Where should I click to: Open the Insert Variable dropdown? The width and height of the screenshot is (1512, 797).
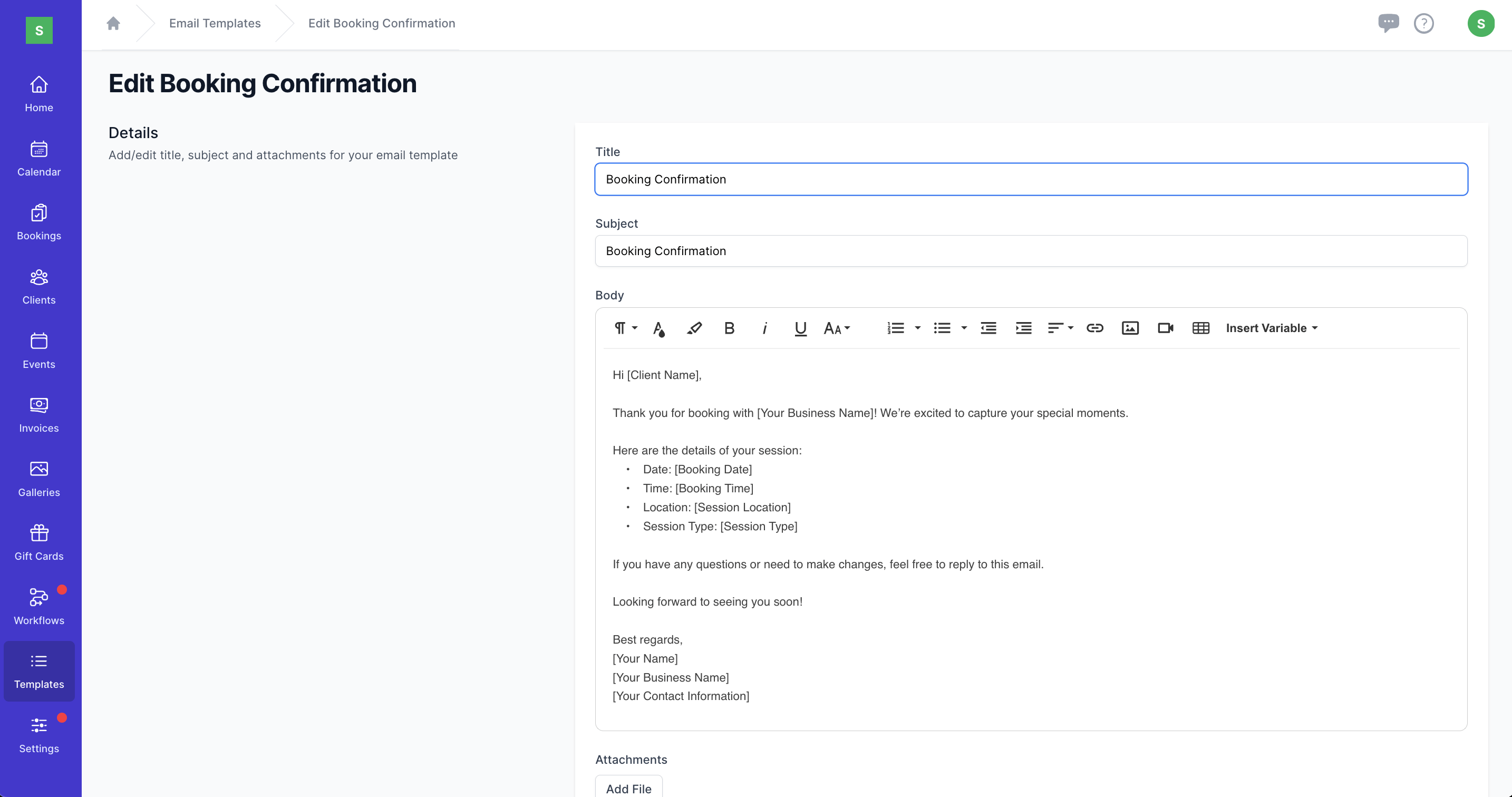pyautogui.click(x=1272, y=328)
